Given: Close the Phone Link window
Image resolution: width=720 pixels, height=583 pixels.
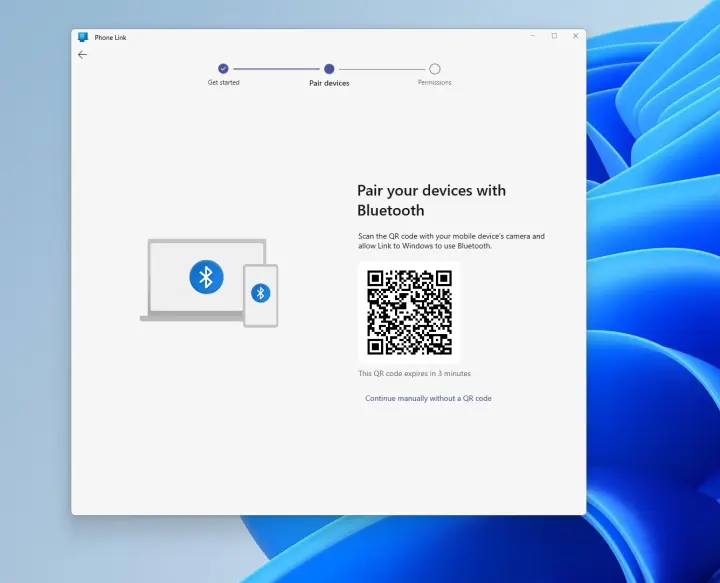Looking at the screenshot, I should pyautogui.click(x=575, y=36).
